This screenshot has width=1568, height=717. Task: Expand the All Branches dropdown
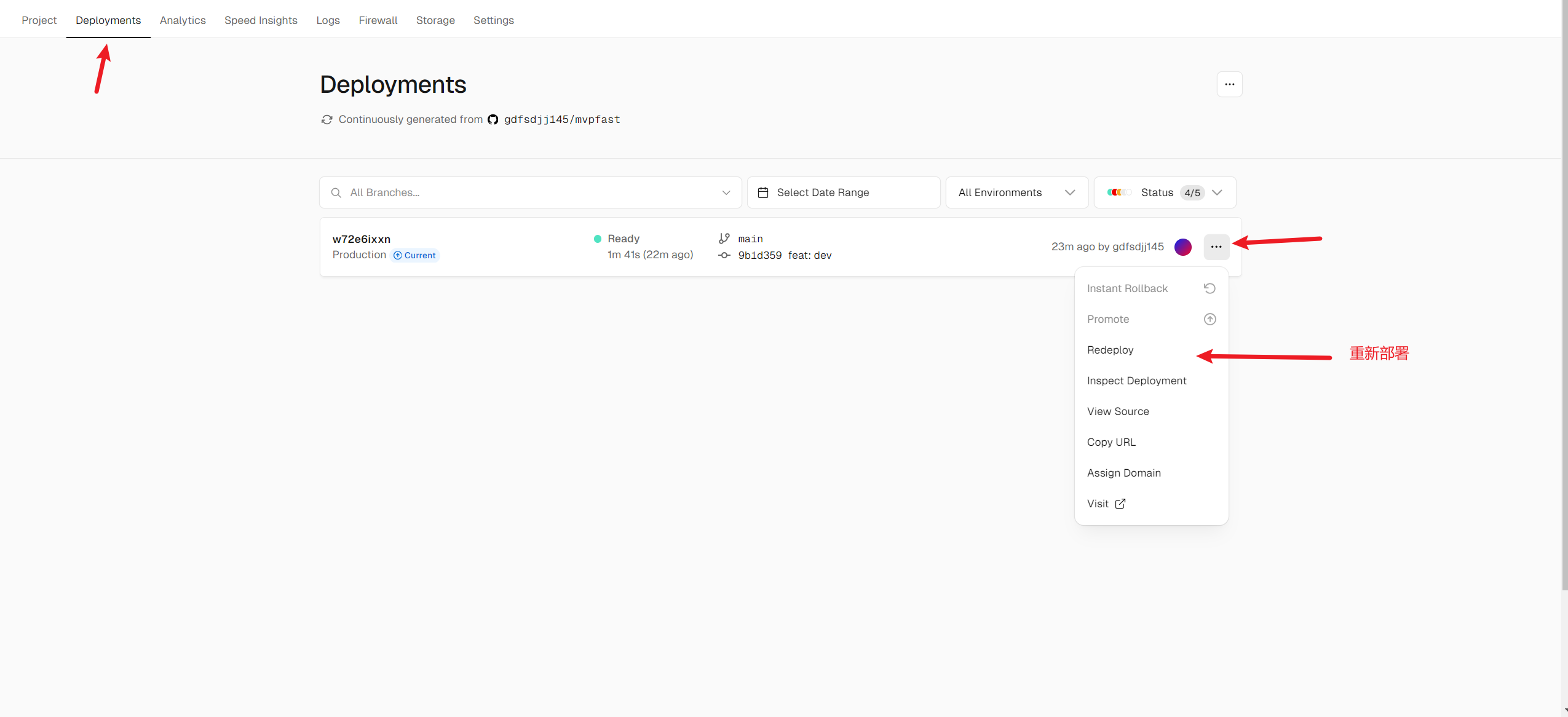pyautogui.click(x=726, y=192)
